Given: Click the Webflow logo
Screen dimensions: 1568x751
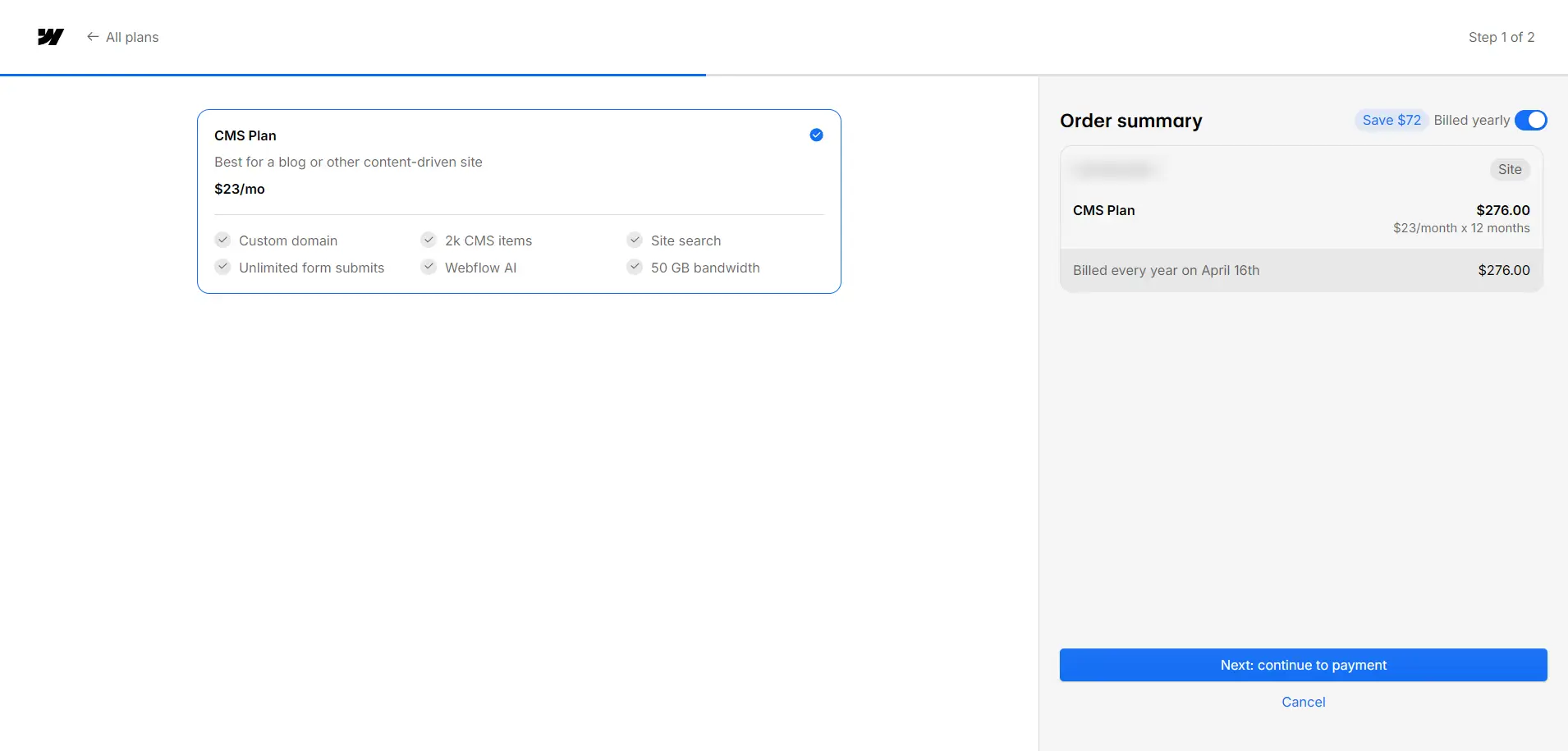Looking at the screenshot, I should (50, 37).
